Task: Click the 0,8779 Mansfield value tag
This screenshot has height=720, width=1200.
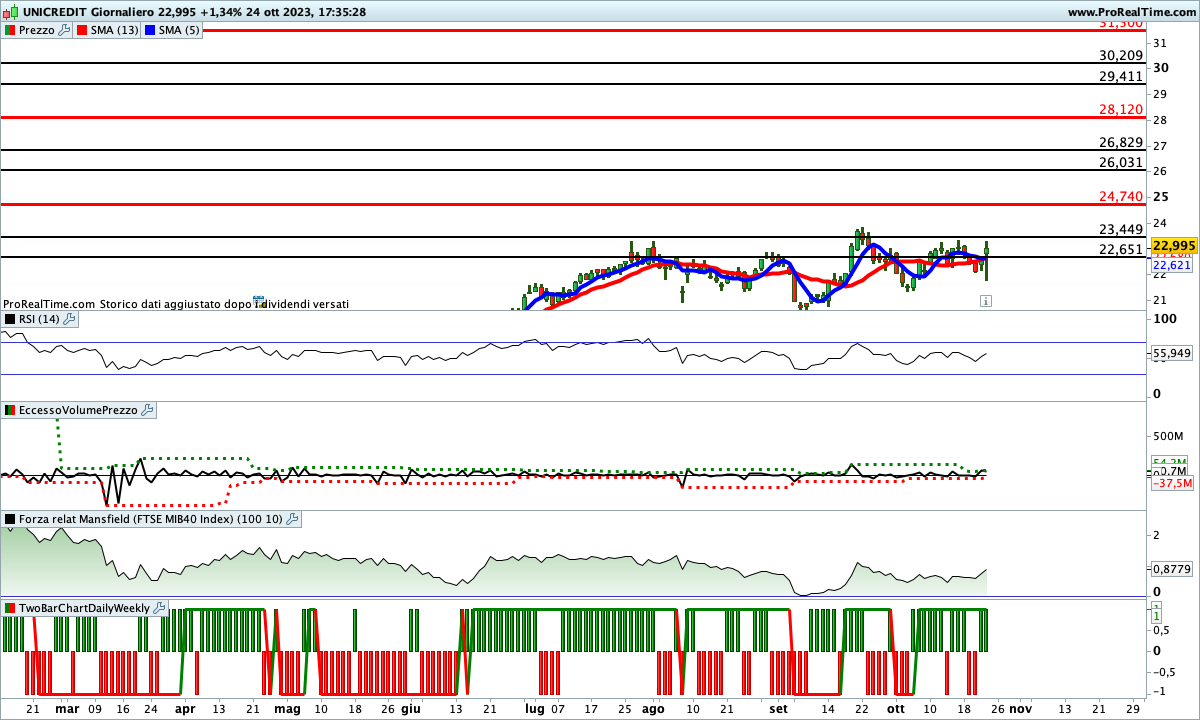Action: tap(1171, 568)
